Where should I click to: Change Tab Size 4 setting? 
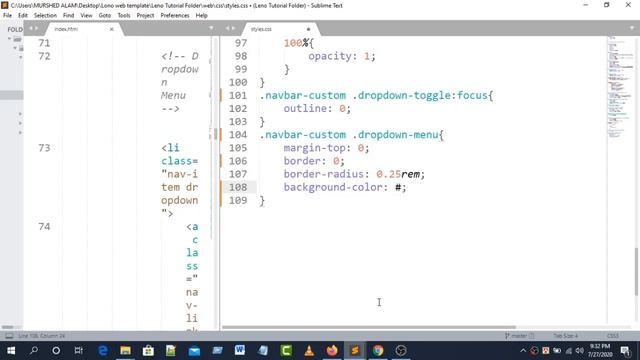[565, 336]
